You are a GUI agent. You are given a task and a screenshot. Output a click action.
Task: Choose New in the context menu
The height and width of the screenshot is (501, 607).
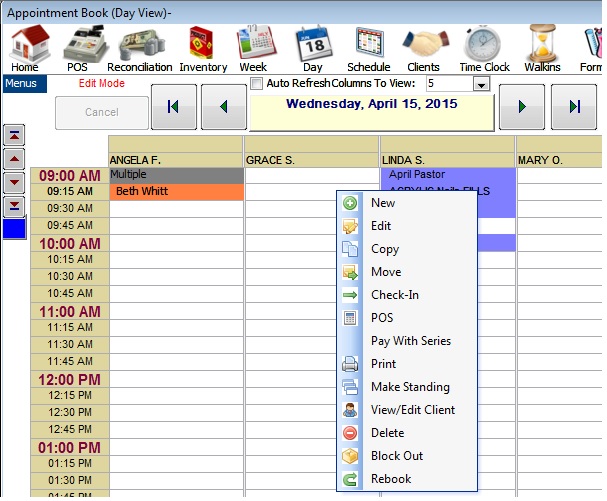pyautogui.click(x=407, y=203)
